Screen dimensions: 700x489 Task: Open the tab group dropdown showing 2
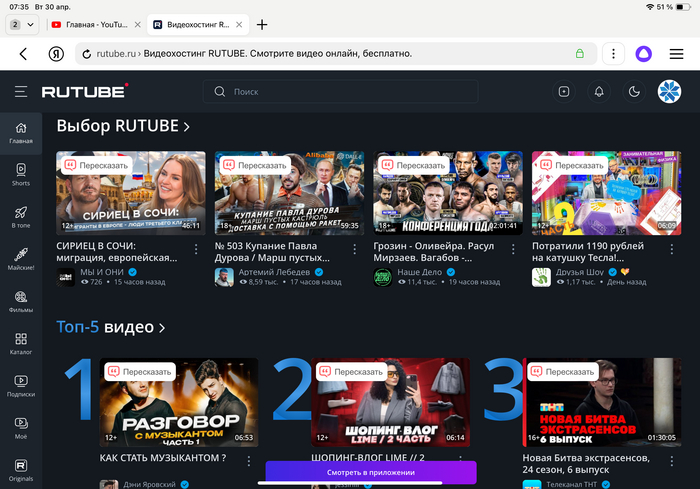(x=22, y=24)
